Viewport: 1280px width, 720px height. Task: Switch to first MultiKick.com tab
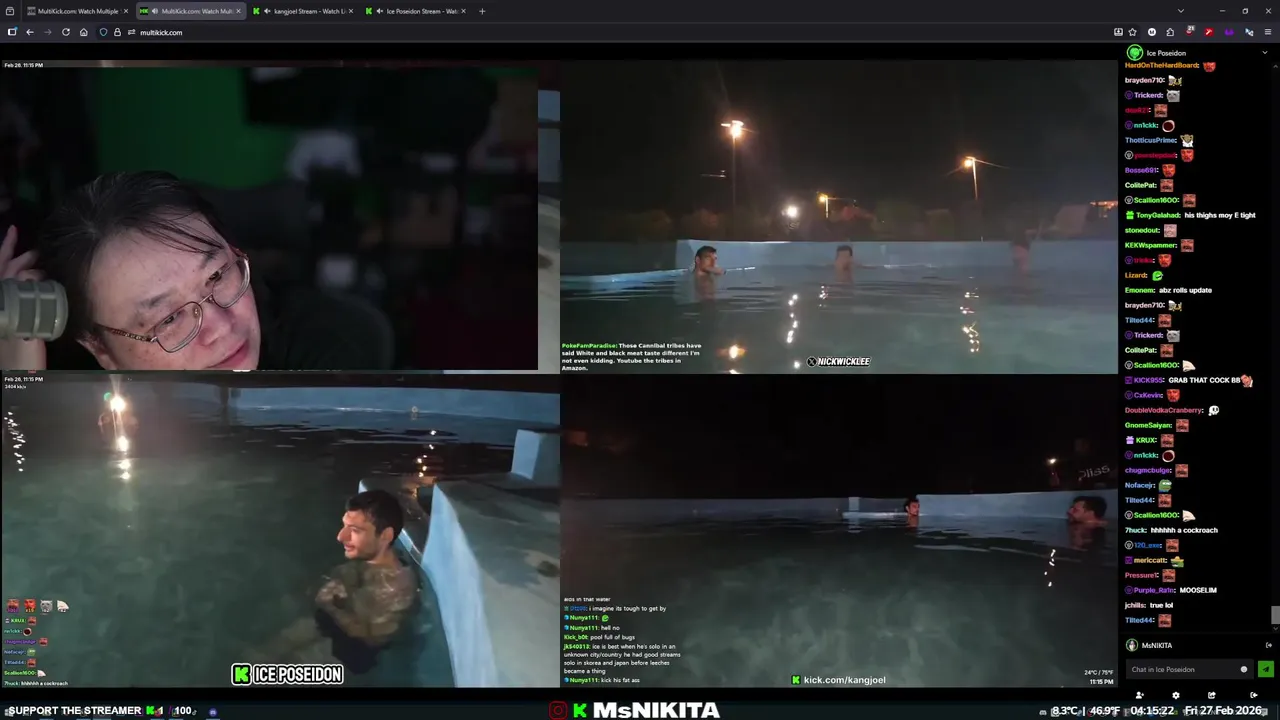click(78, 11)
